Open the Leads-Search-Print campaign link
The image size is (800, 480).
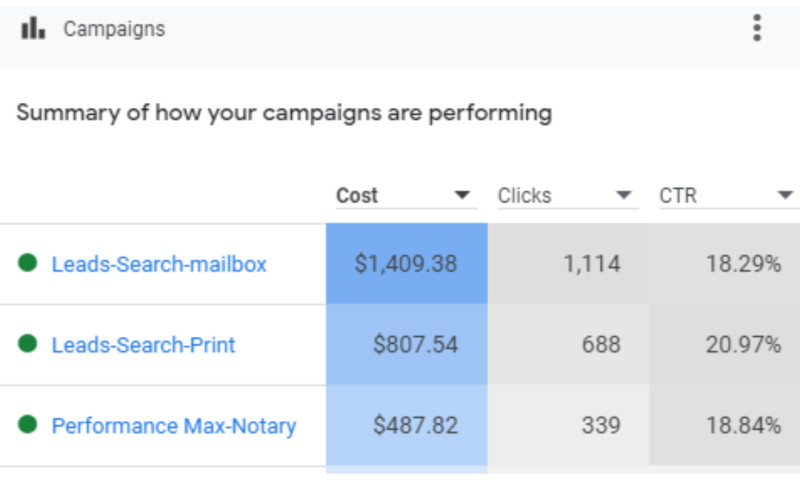pyautogui.click(x=143, y=345)
